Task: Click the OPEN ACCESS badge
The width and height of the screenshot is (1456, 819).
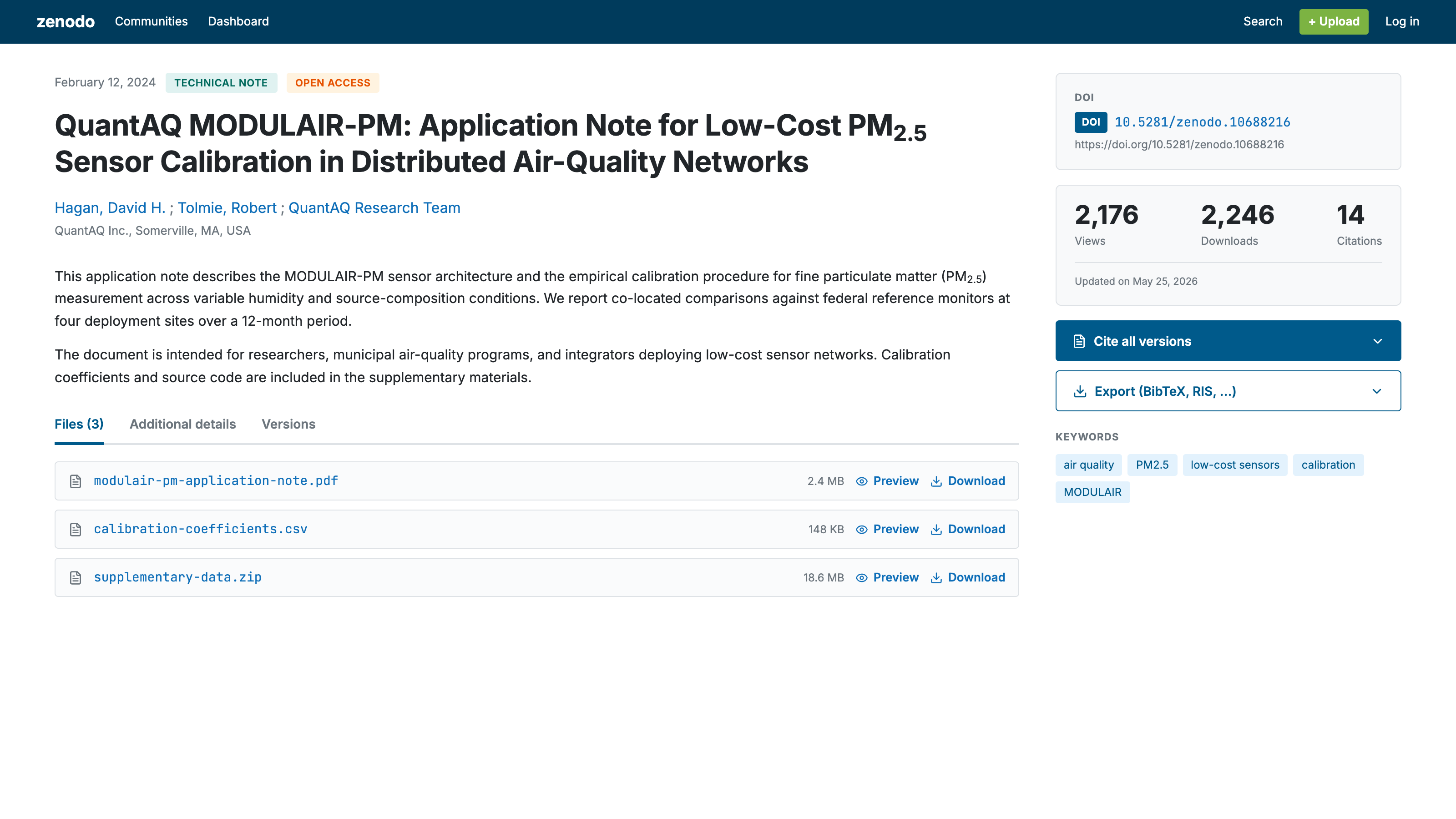Action: pos(332,82)
